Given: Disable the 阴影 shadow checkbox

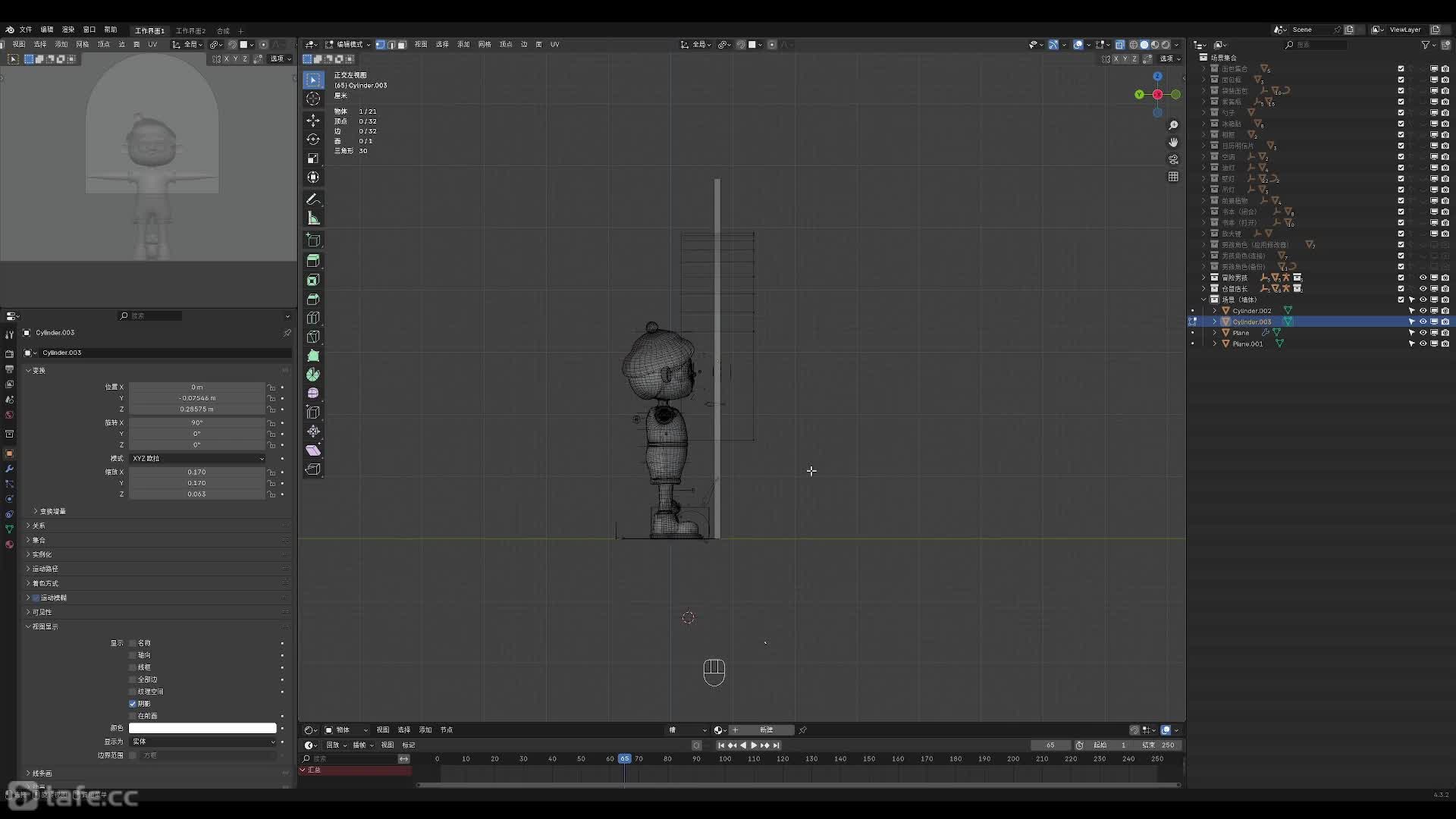Looking at the screenshot, I should click(133, 704).
